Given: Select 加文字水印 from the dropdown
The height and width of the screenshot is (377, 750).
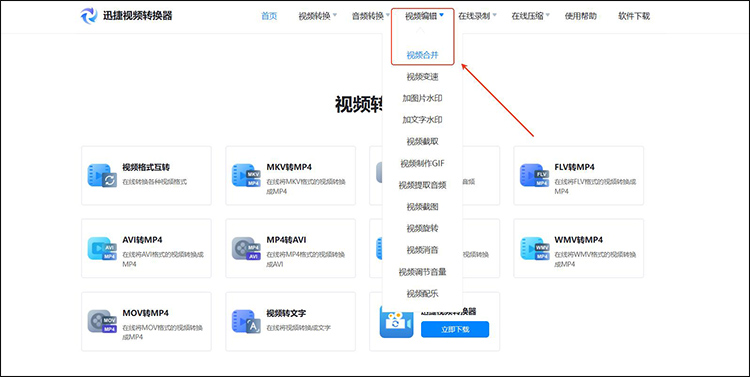Looking at the screenshot, I should tap(422, 120).
